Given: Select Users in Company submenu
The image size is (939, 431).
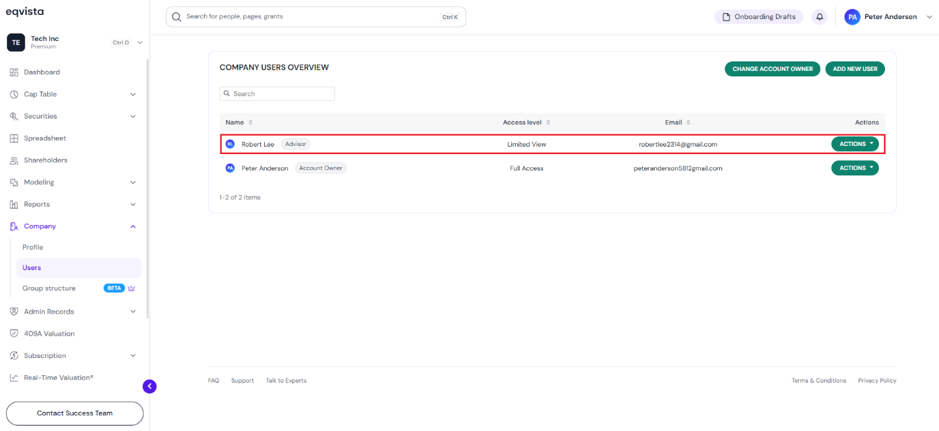Looking at the screenshot, I should click(78, 268).
